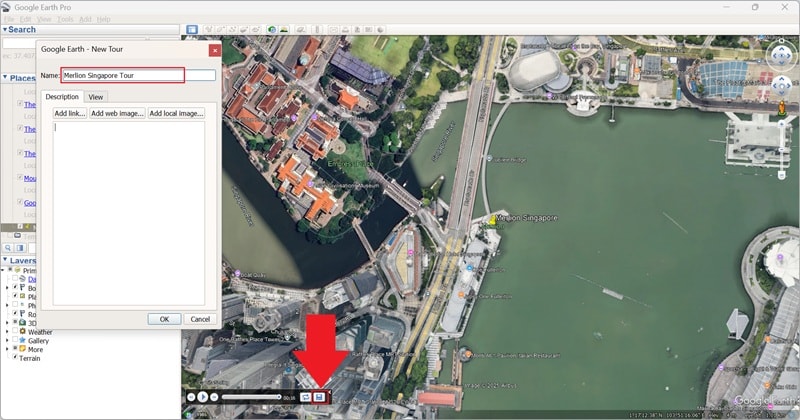Click the Merlion Singapore yellow pushpin placemark
Viewport: 800px width, 420px height.
pos(492,220)
